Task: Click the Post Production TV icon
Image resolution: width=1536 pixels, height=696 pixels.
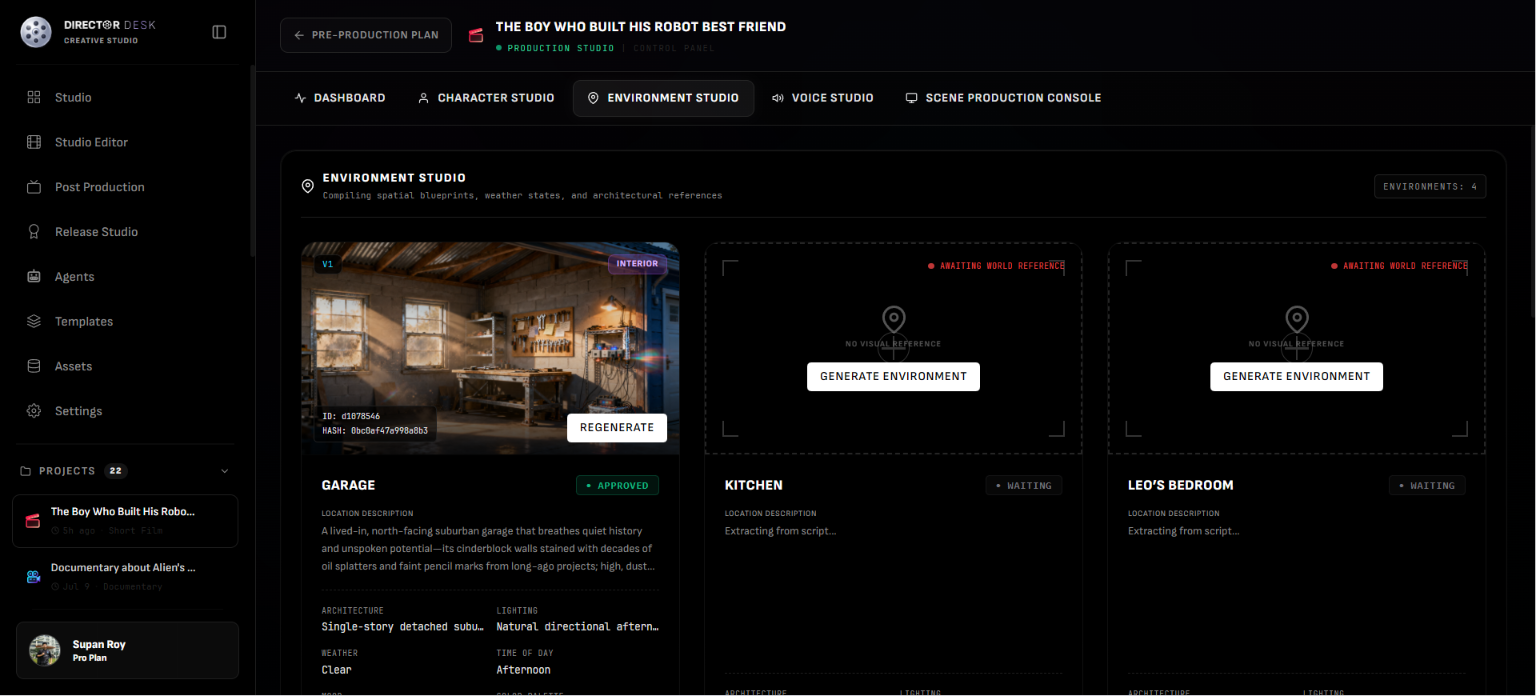Action: tap(34, 187)
